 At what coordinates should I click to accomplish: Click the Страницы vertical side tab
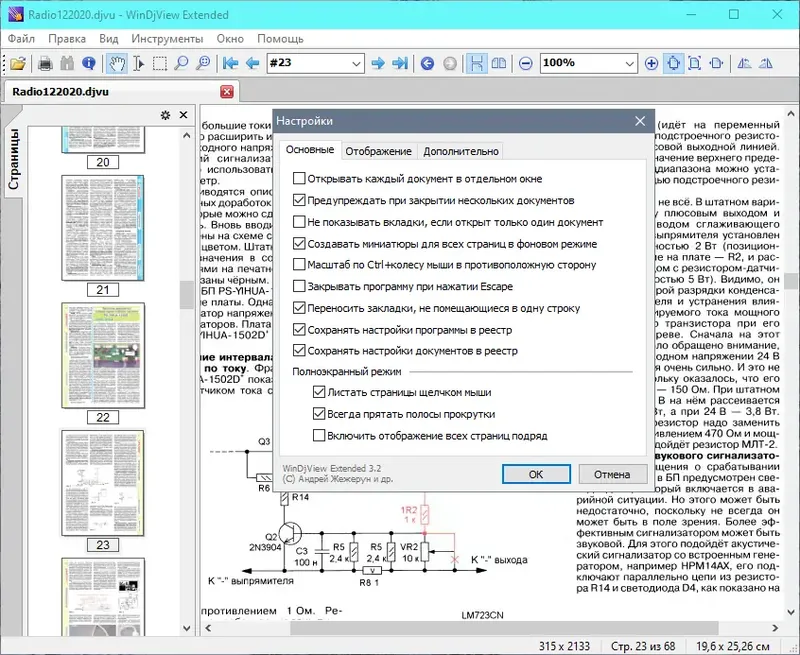pos(14,159)
